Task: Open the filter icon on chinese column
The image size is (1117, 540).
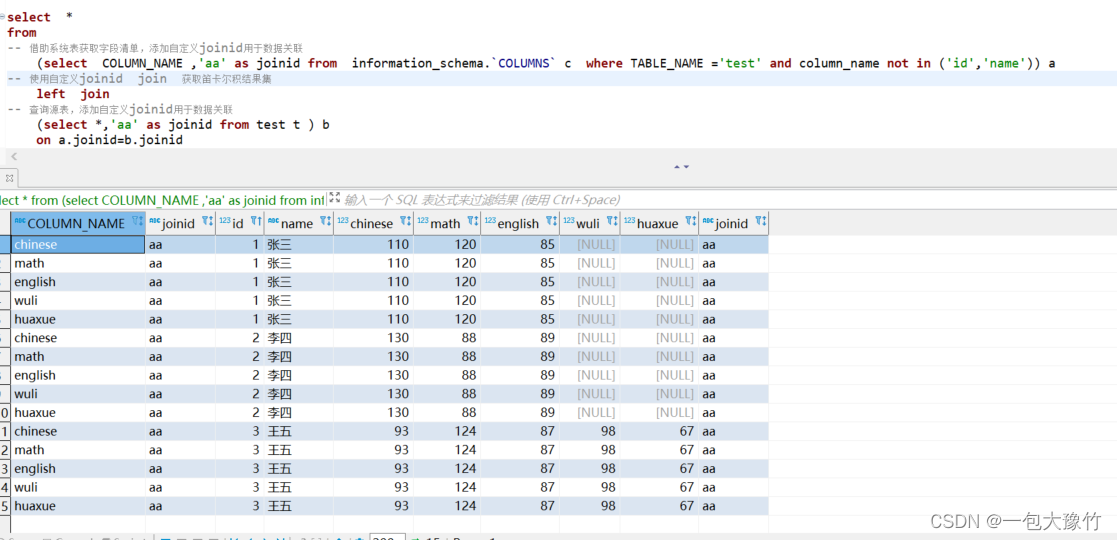Action: click(405, 223)
